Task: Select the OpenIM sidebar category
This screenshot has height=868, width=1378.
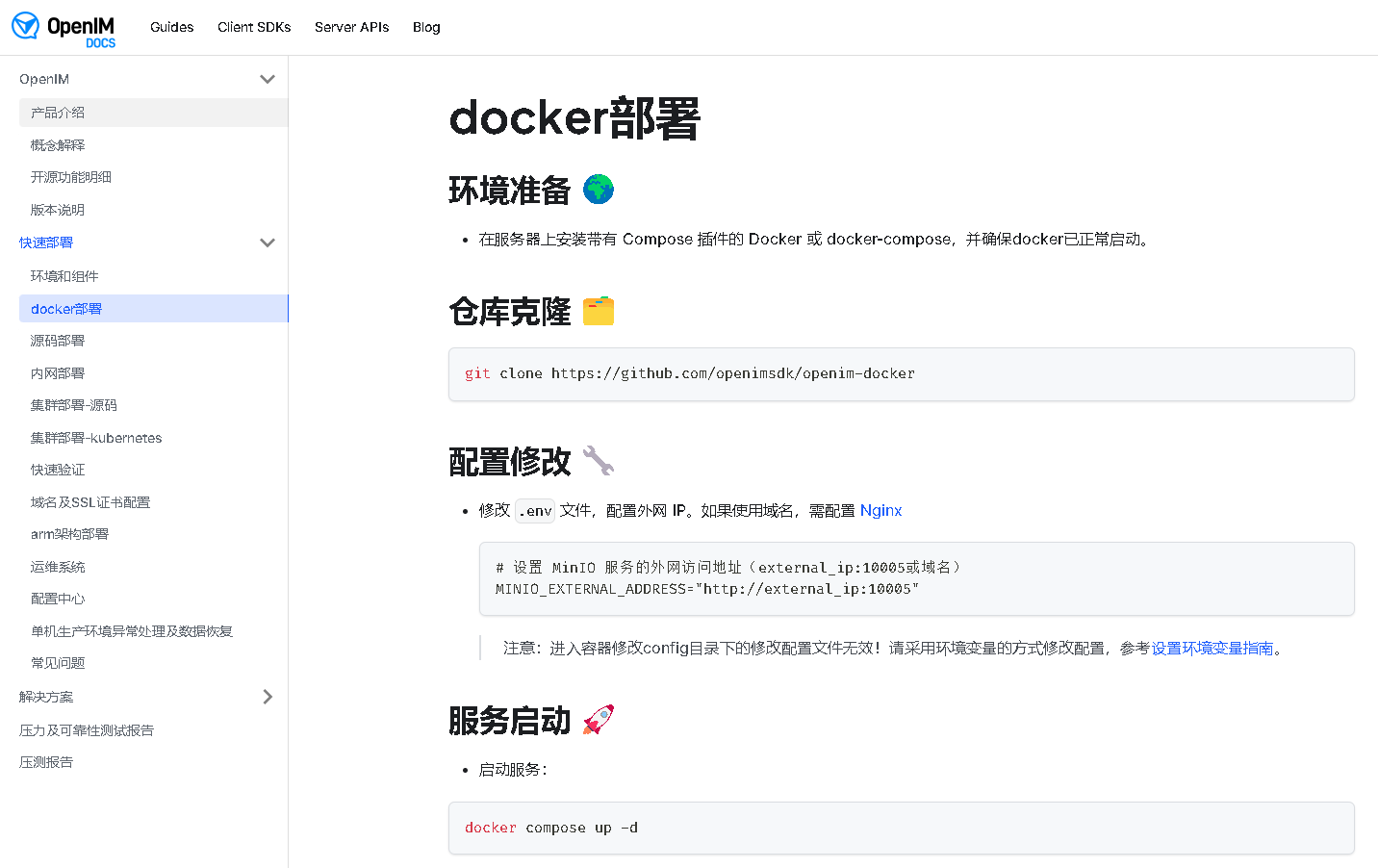Action: tap(44, 79)
